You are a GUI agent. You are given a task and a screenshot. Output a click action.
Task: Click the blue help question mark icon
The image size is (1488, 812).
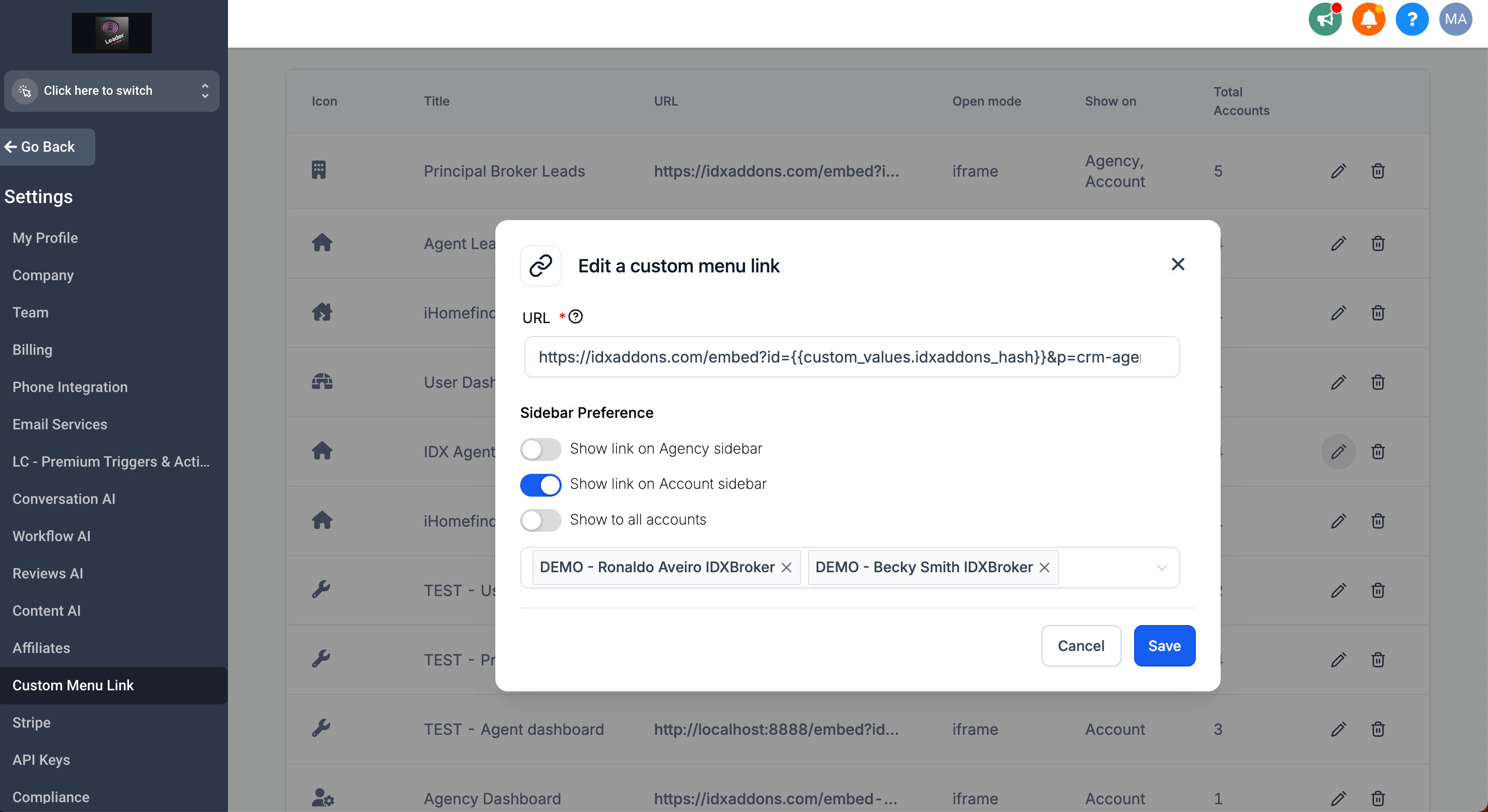(1411, 20)
